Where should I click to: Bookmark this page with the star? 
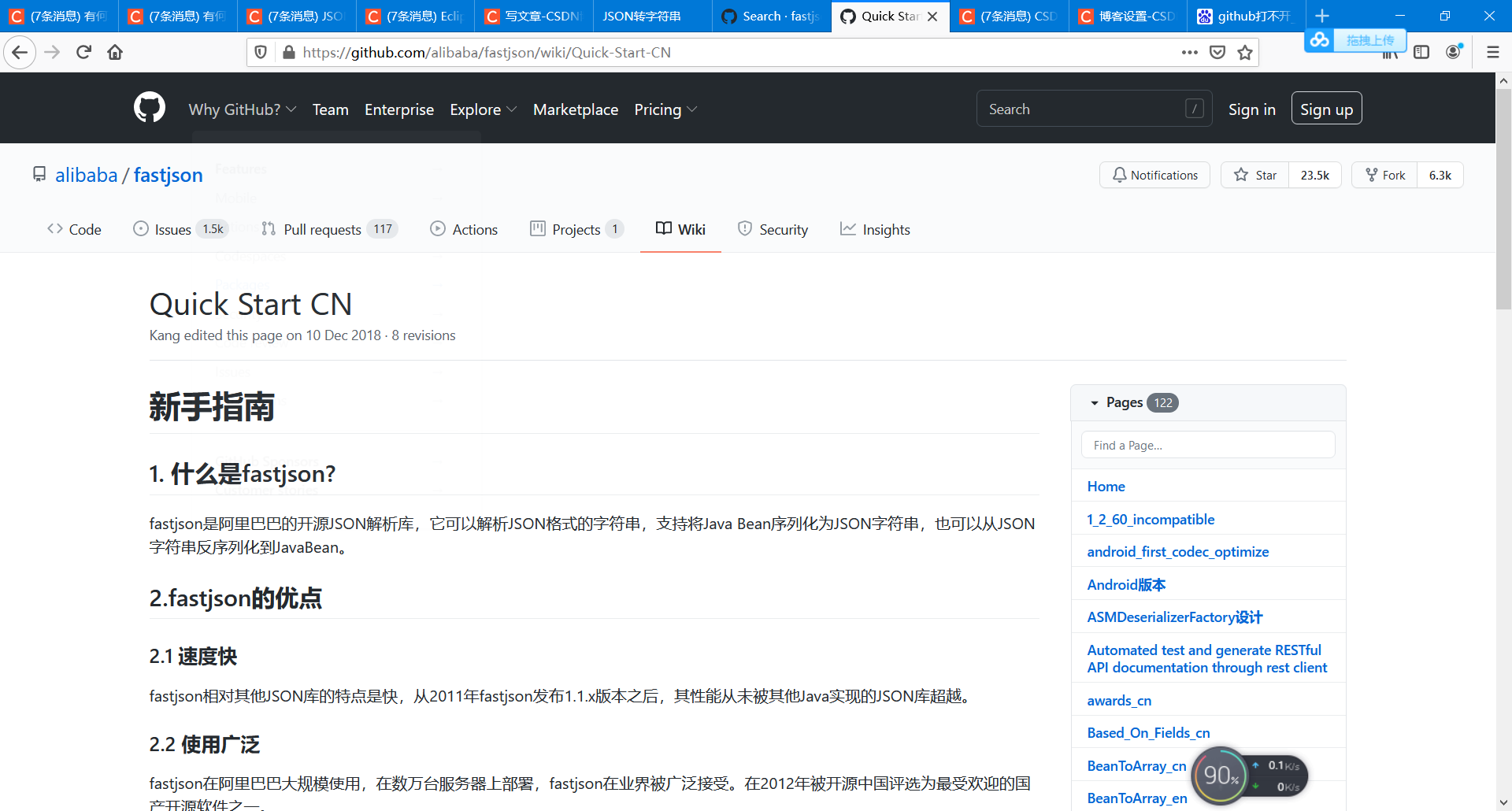1244,52
